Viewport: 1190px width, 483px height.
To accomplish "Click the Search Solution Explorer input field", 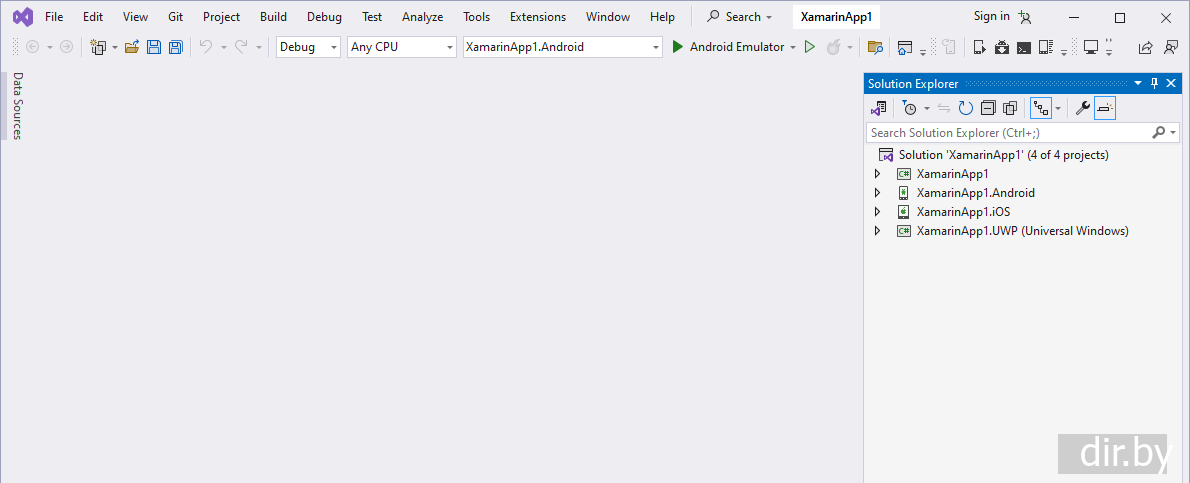I will 1022,133.
